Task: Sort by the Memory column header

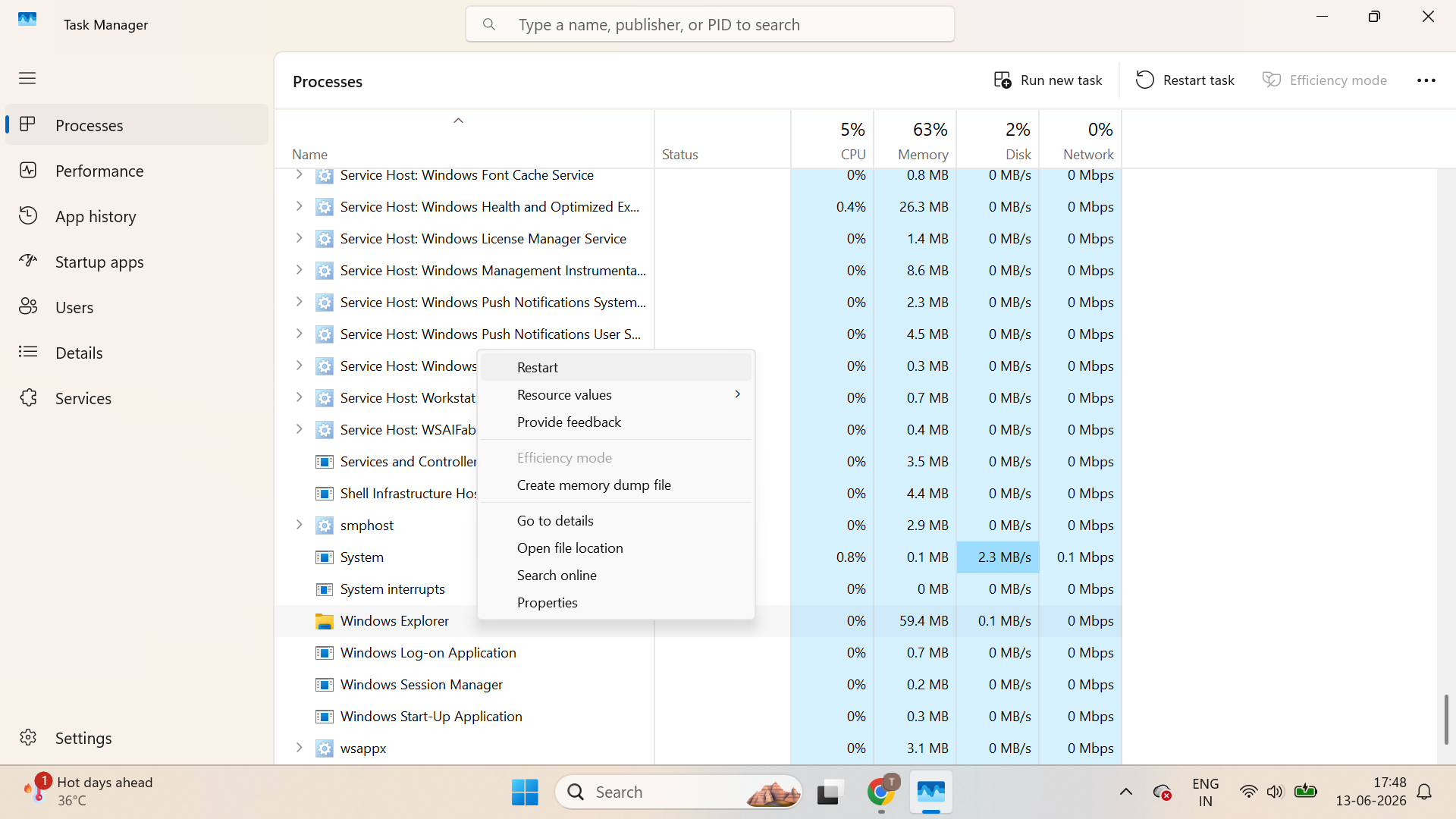Action: pos(915,140)
